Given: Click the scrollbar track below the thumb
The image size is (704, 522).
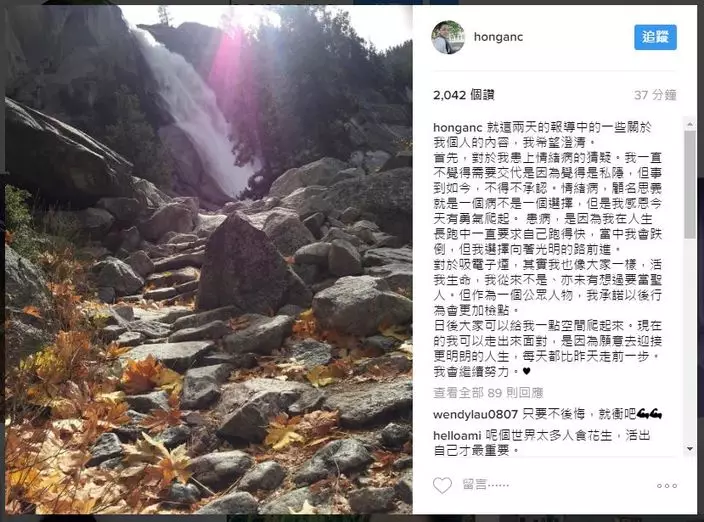Looking at the screenshot, I should (x=690, y=341).
